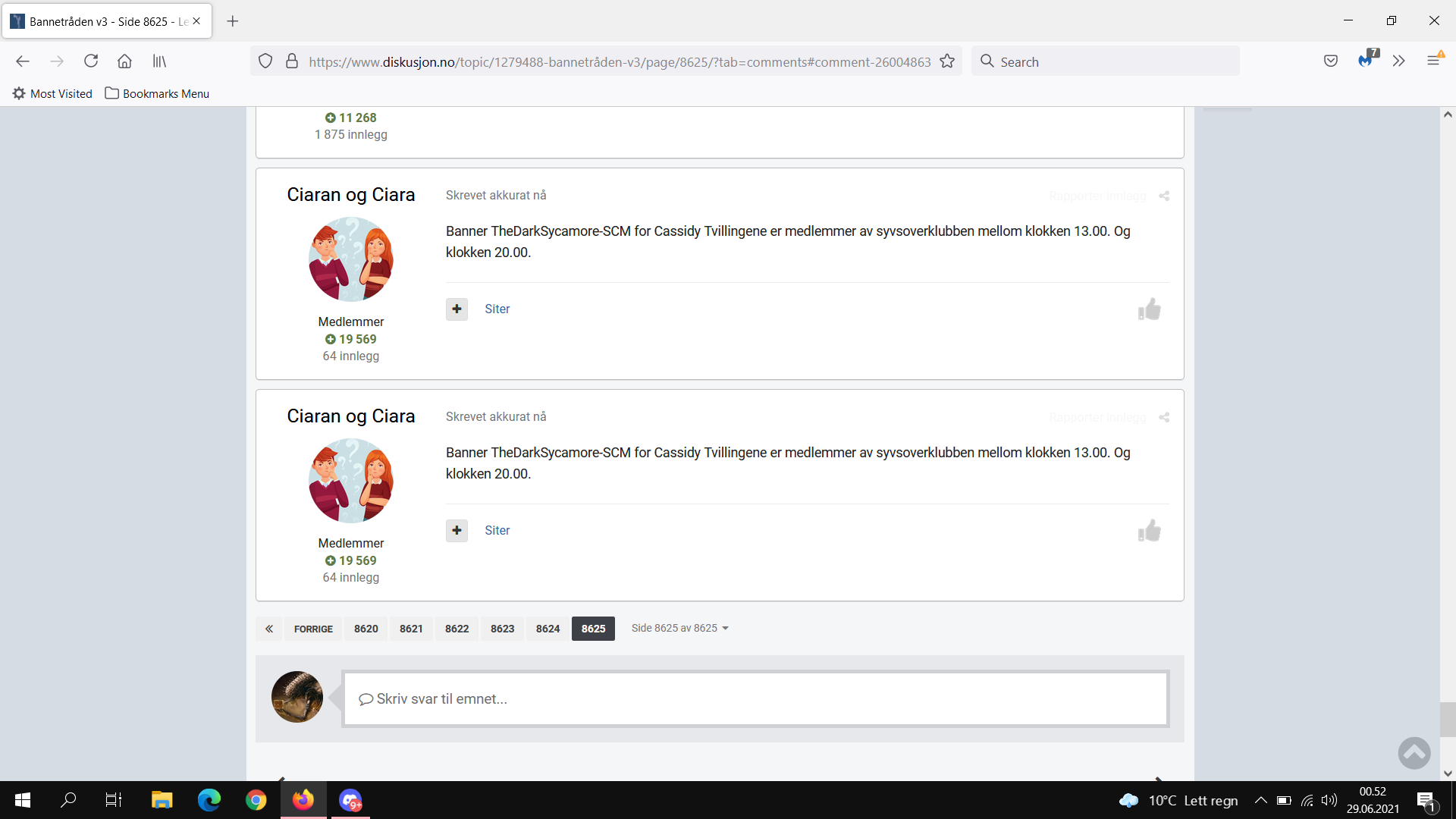The width and height of the screenshot is (1456, 819).
Task: Open the Firefox hamburger menu
Action: tap(1433, 61)
